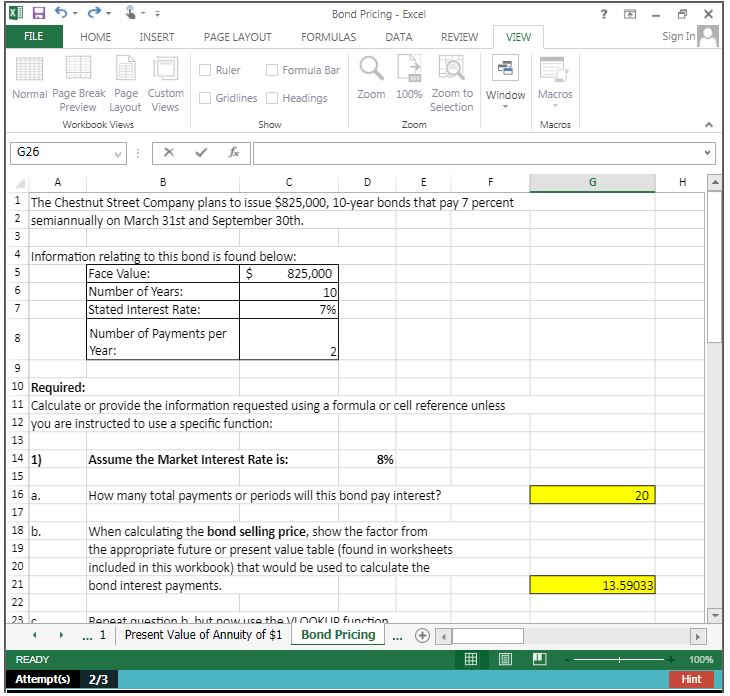The height and width of the screenshot is (696, 730).
Task: Open the HOME tab
Action: 95,37
